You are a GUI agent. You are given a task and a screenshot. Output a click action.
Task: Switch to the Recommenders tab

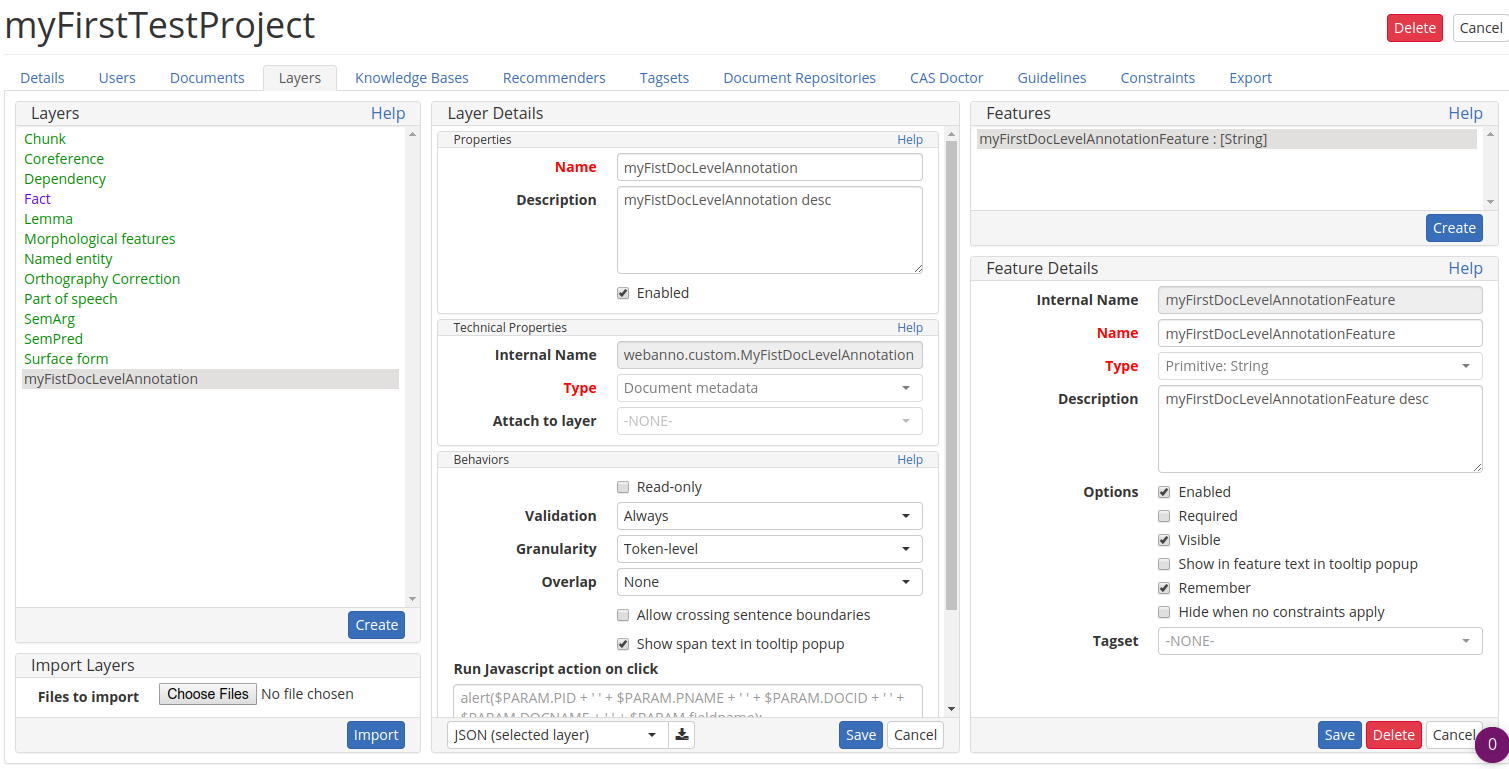[x=554, y=77]
